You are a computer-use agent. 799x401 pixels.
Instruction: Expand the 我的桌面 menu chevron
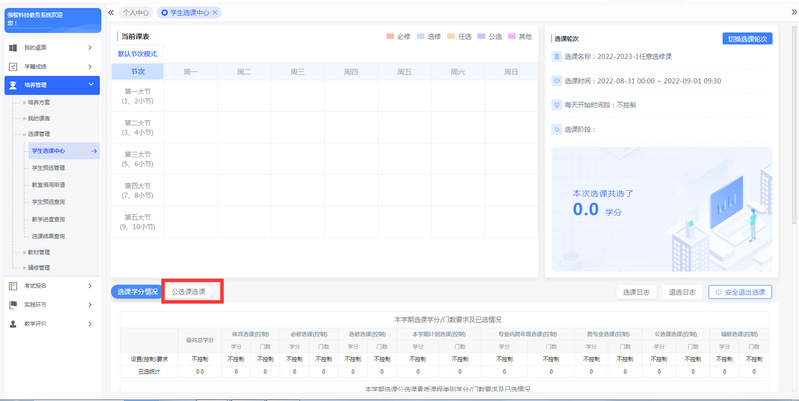pyautogui.click(x=89, y=48)
